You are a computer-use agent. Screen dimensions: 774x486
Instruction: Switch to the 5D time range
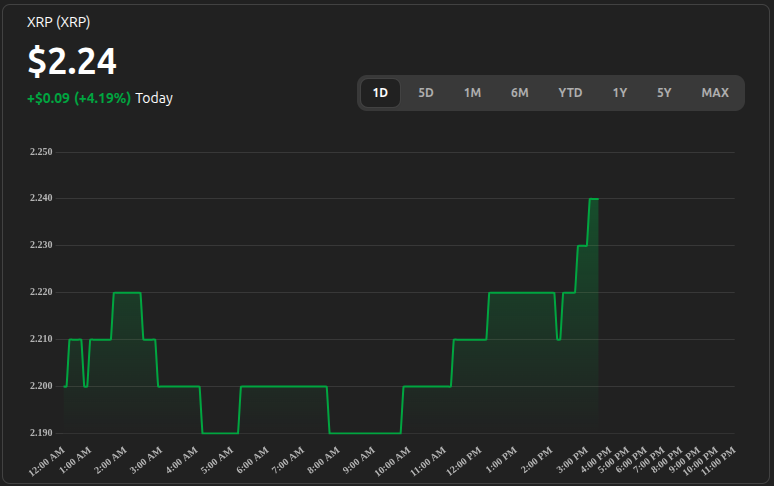426,93
